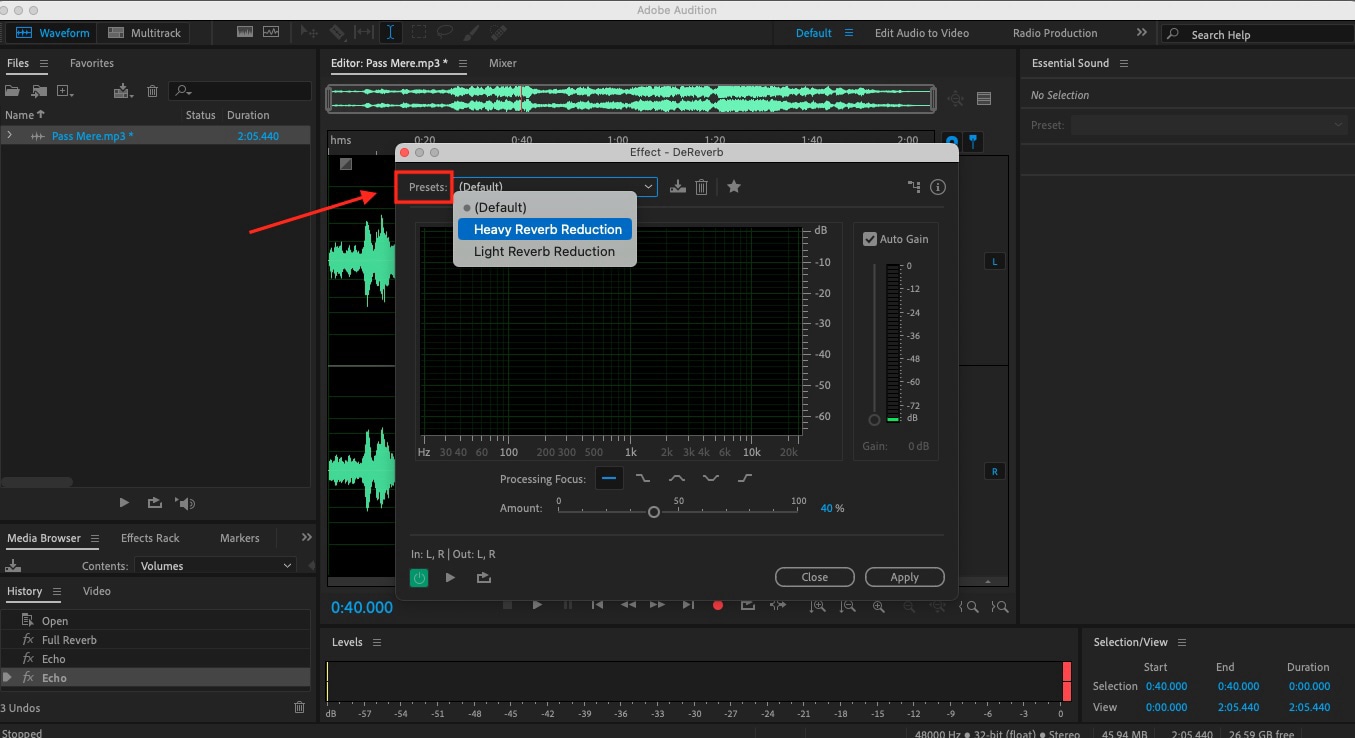Screen dimensions: 1355x738
Task: Toggle loop preview in DeReverb dialog
Action: pos(484,577)
